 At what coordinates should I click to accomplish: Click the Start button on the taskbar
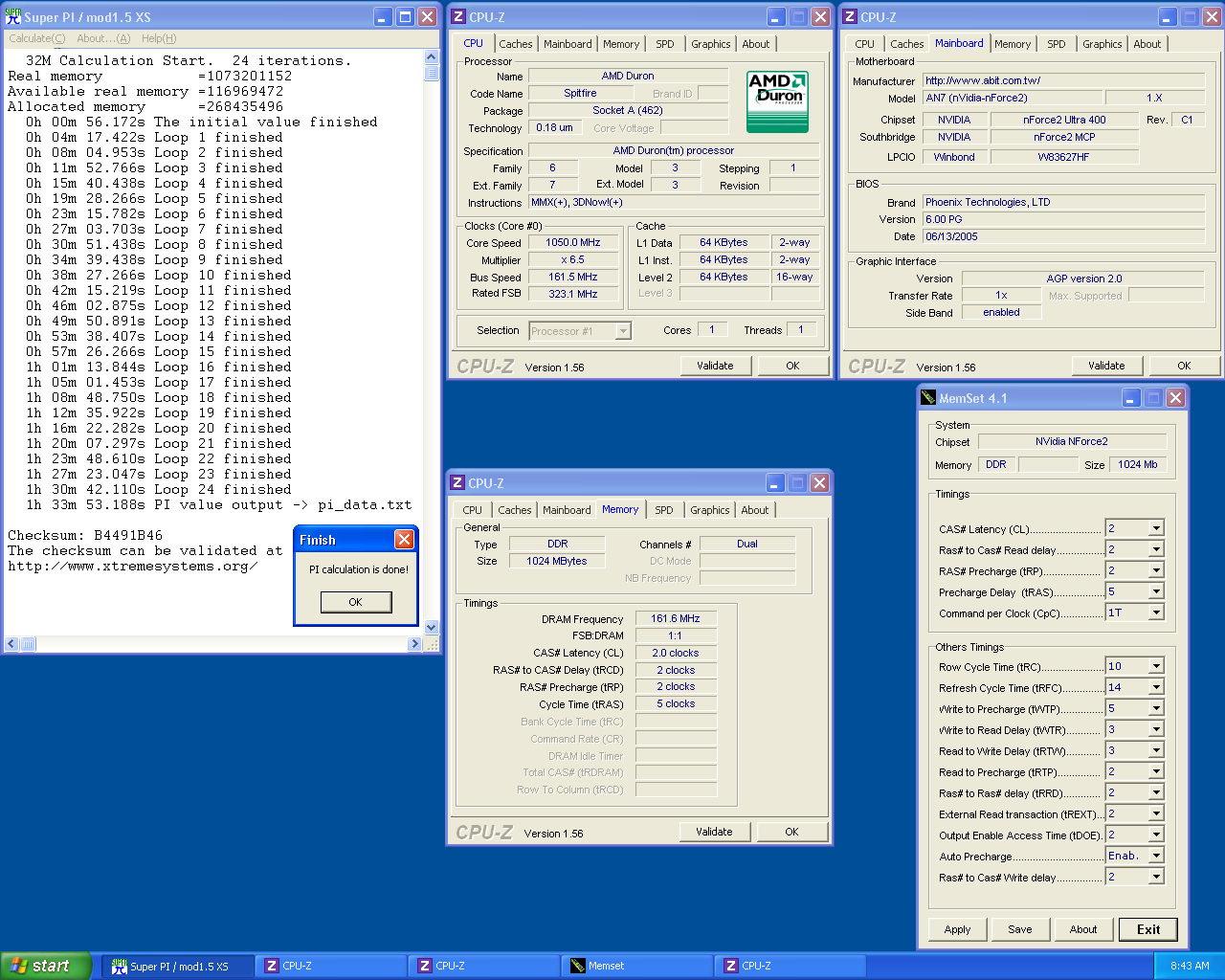click(x=46, y=966)
